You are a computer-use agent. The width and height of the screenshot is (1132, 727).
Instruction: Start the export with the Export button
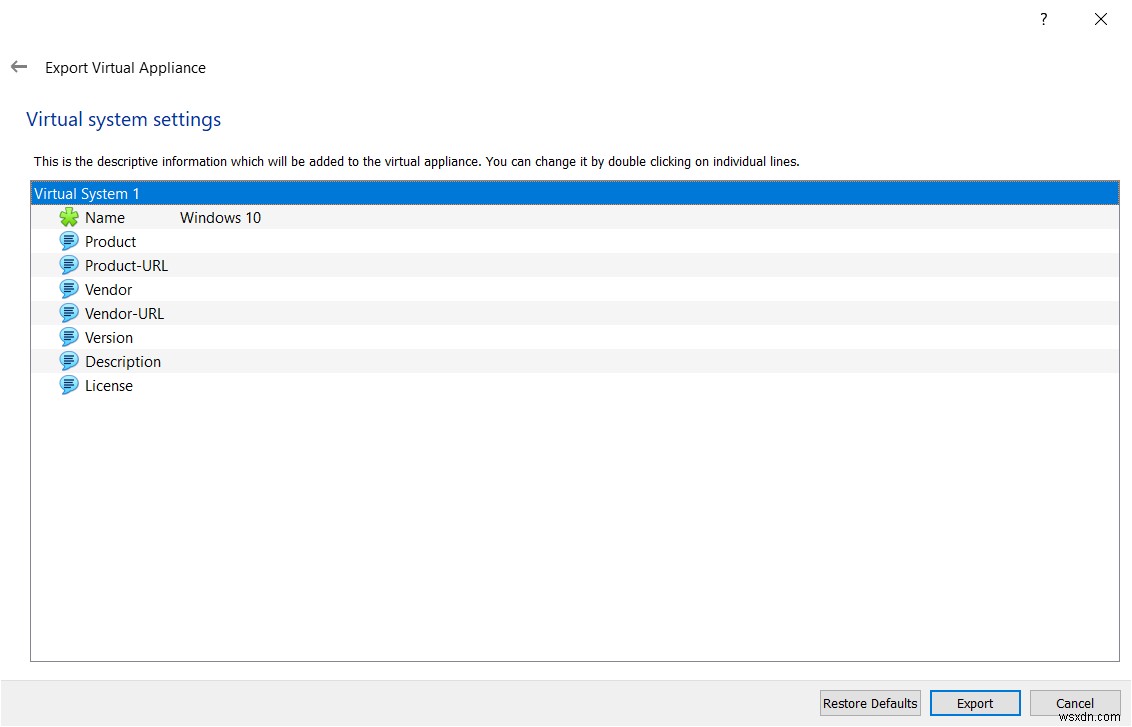click(974, 703)
